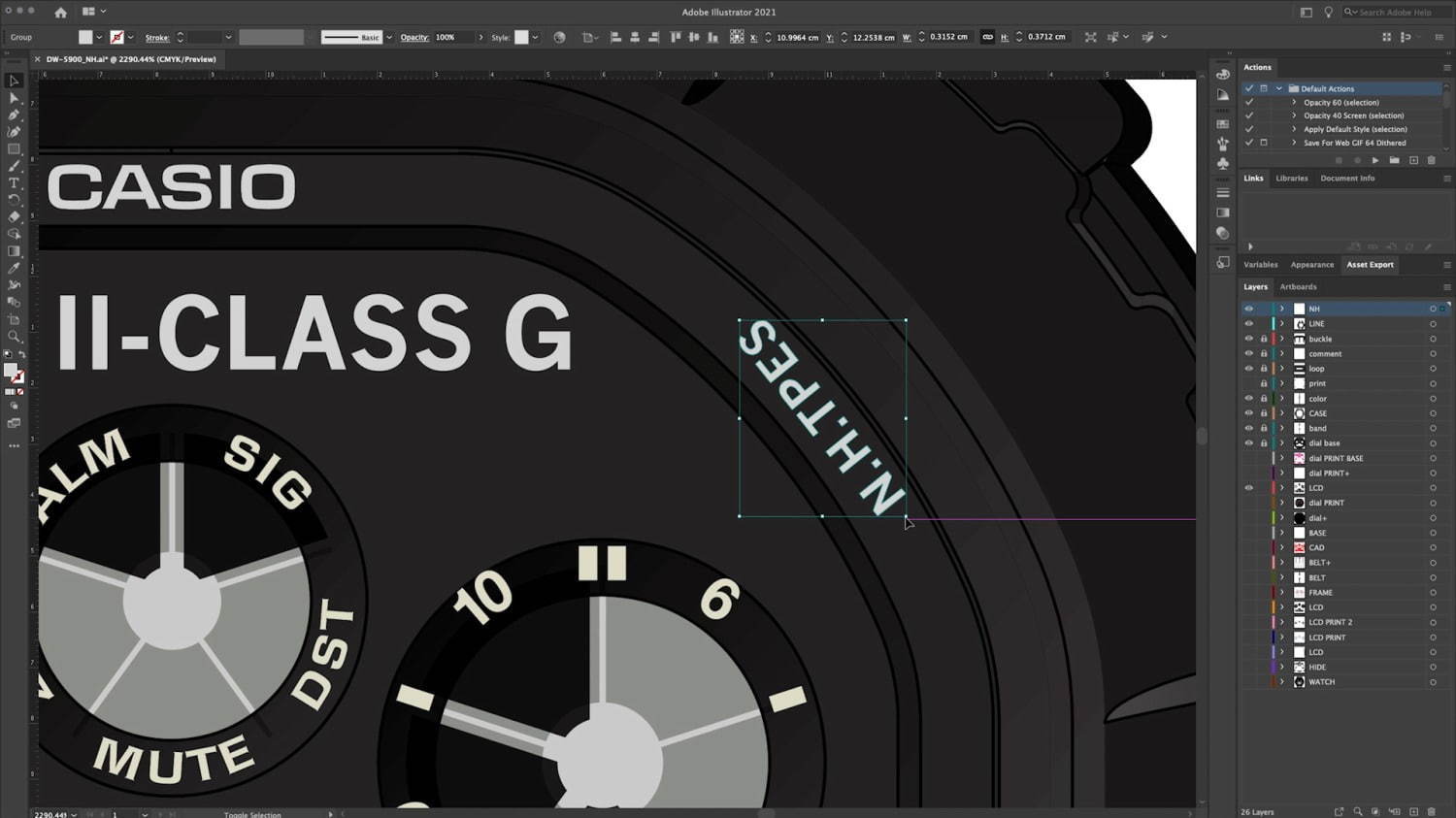Viewport: 1456px width, 818px height.
Task: Hide the first LCD layer eye
Action: tap(1249, 488)
